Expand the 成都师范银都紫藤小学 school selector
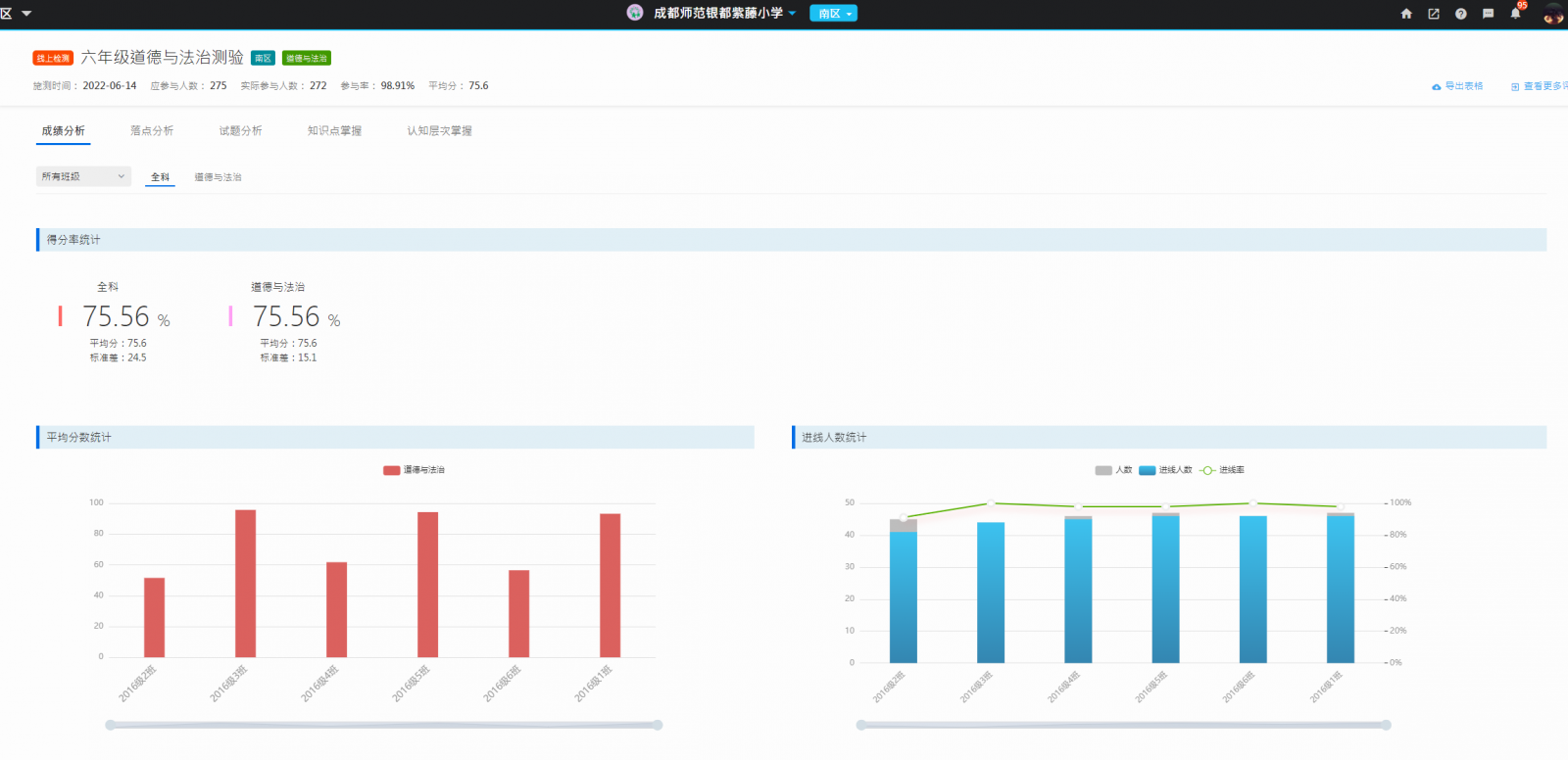1568x760 pixels. tap(725, 13)
